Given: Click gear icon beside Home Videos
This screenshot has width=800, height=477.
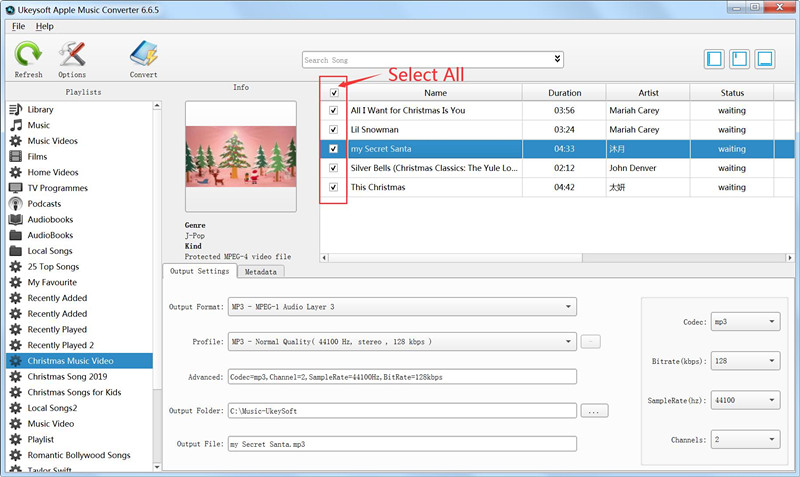Looking at the screenshot, I should (16, 172).
